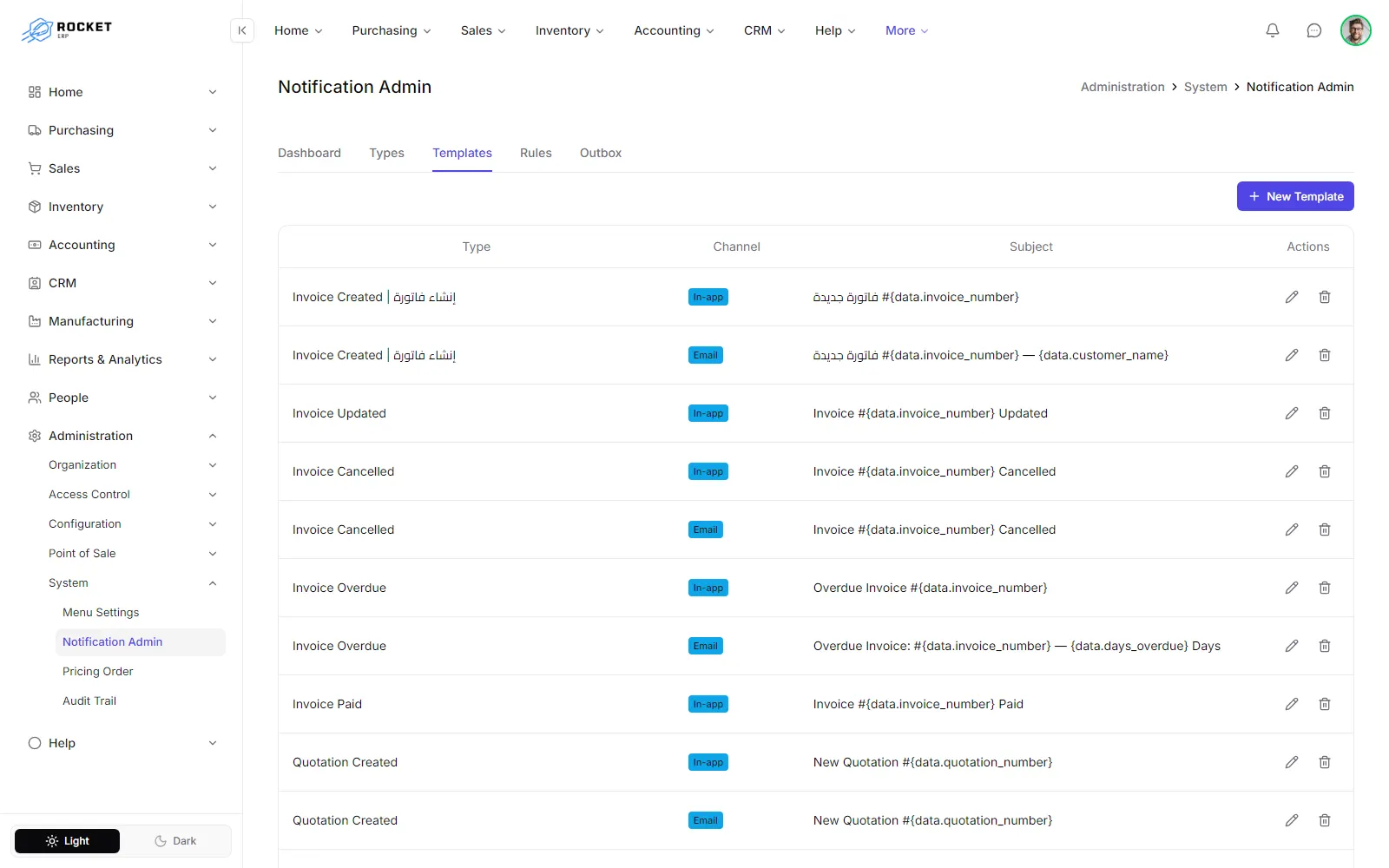Go to Administration breadcrumb link
Viewport: 1389px width, 868px height.
(x=1122, y=87)
